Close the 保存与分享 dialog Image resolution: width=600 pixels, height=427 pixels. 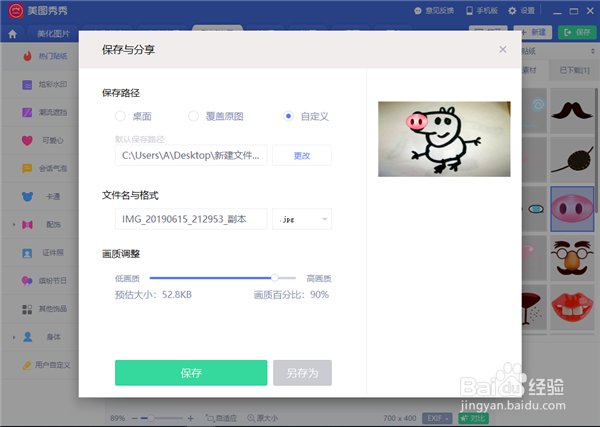(x=503, y=49)
